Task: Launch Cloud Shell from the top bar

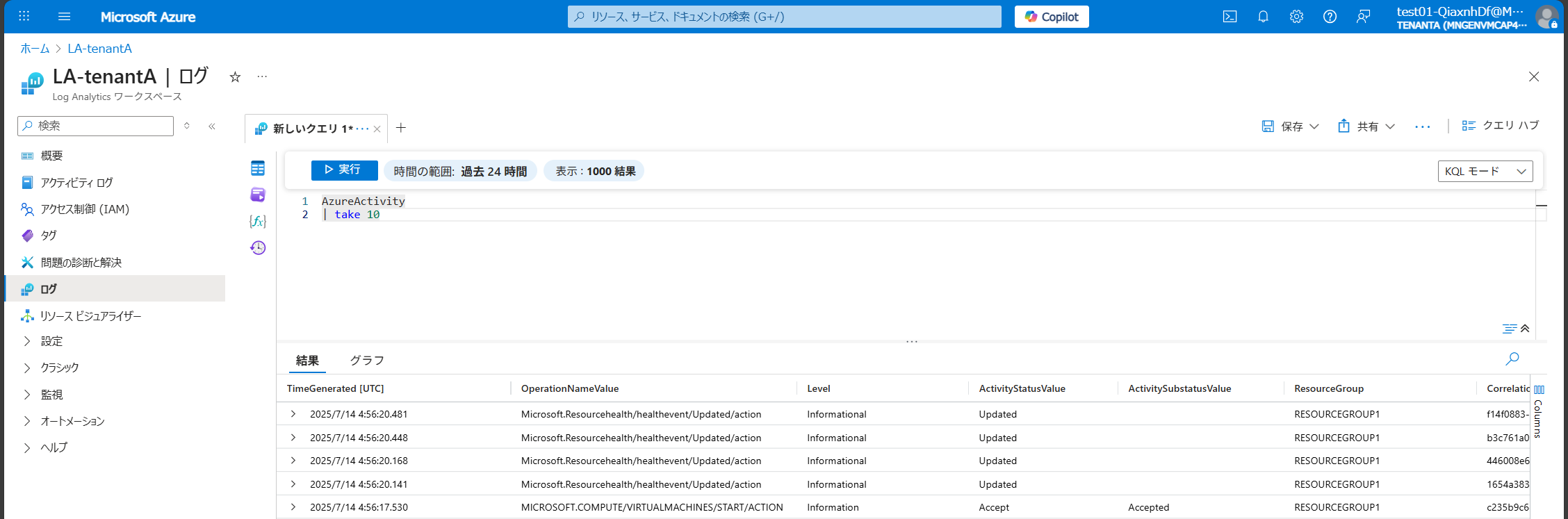Action: coord(1230,17)
